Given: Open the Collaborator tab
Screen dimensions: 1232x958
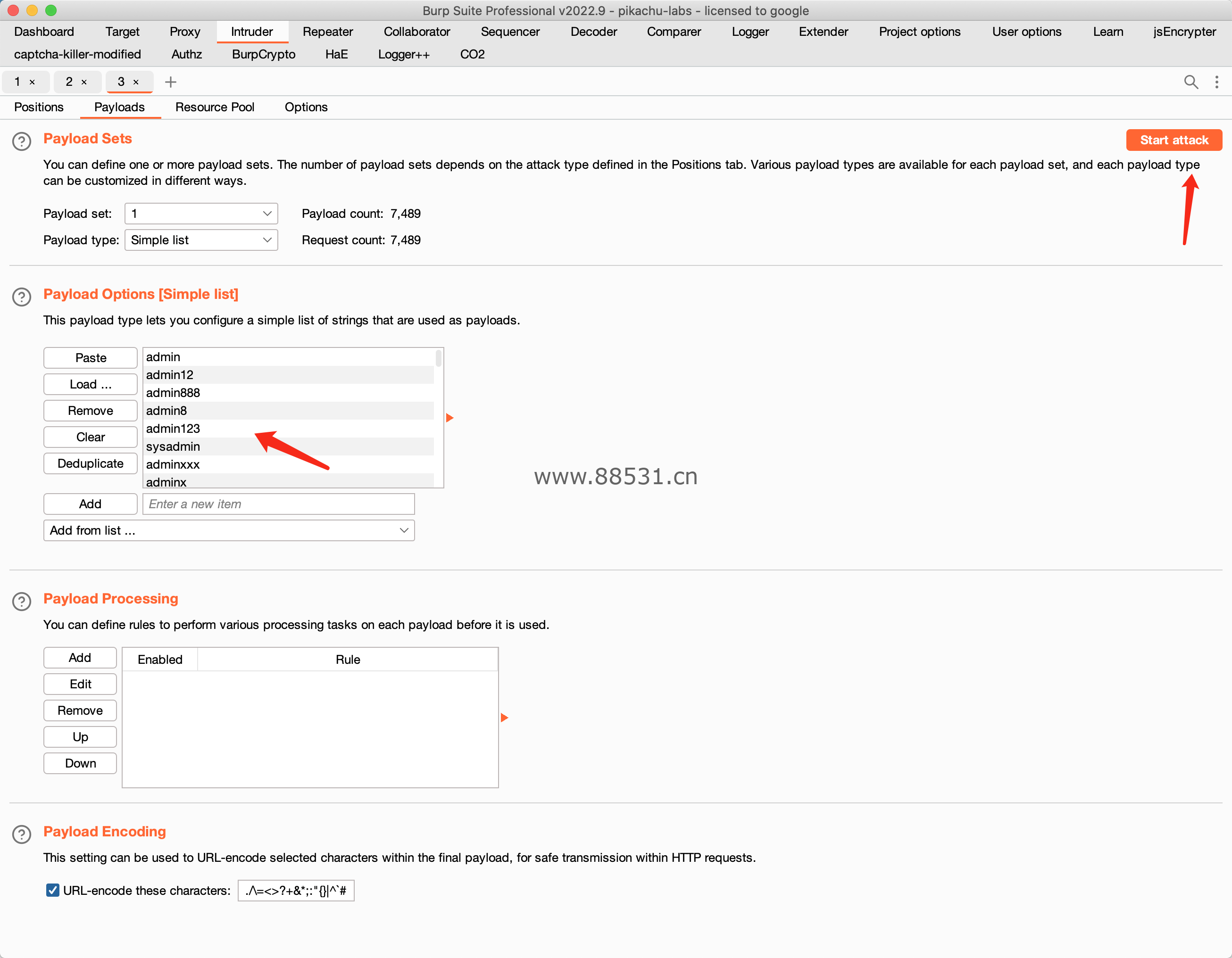Looking at the screenshot, I should click(417, 32).
